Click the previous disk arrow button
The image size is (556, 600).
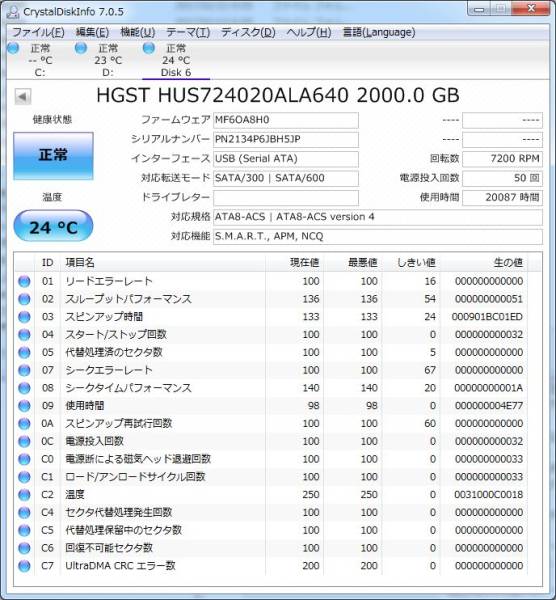tap(23, 97)
